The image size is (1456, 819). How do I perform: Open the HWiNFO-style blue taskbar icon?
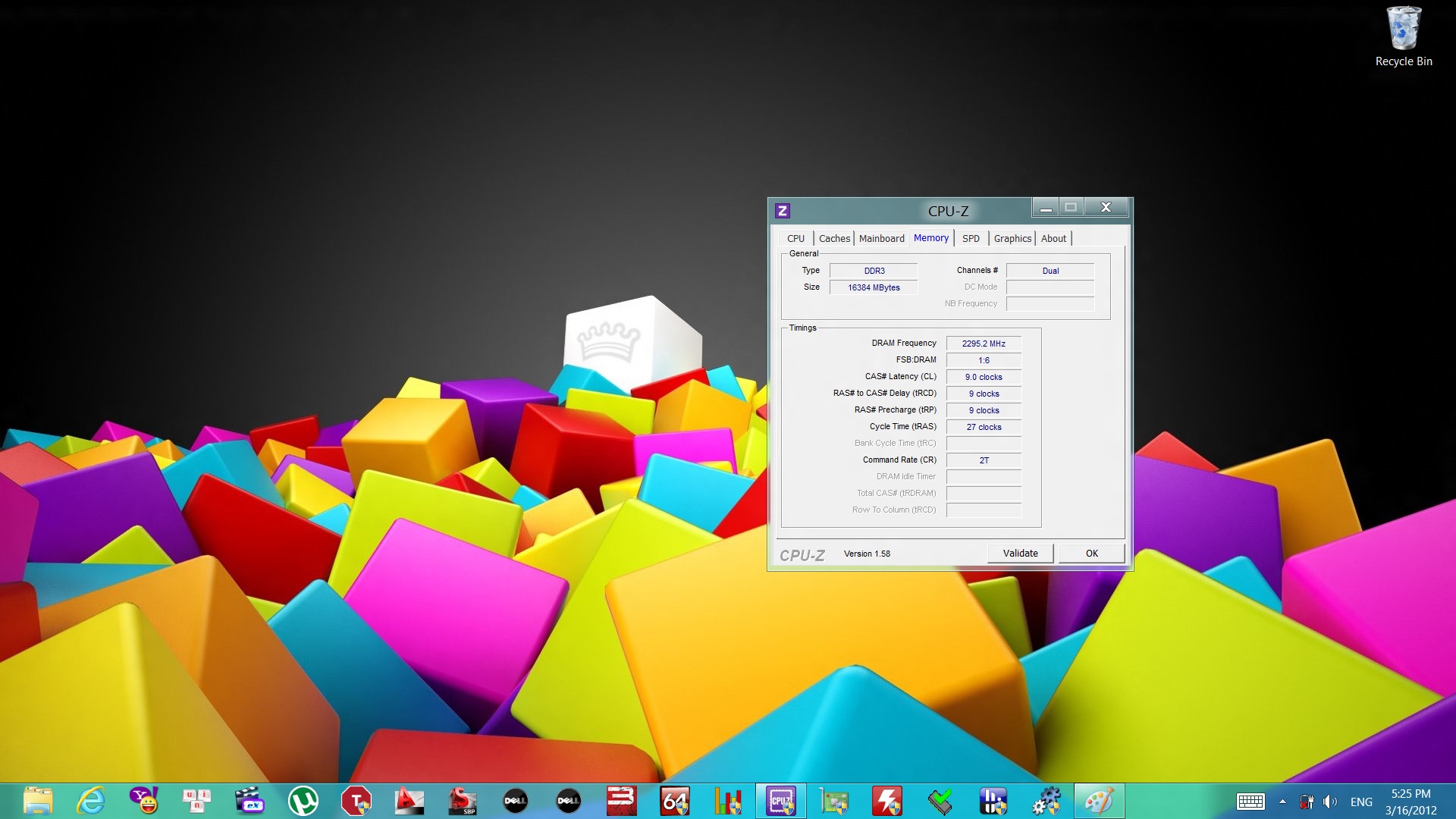pos(993,801)
